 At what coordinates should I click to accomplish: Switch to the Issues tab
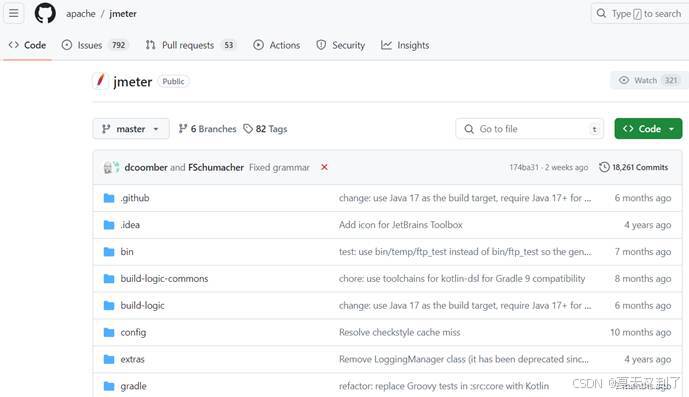pos(95,45)
